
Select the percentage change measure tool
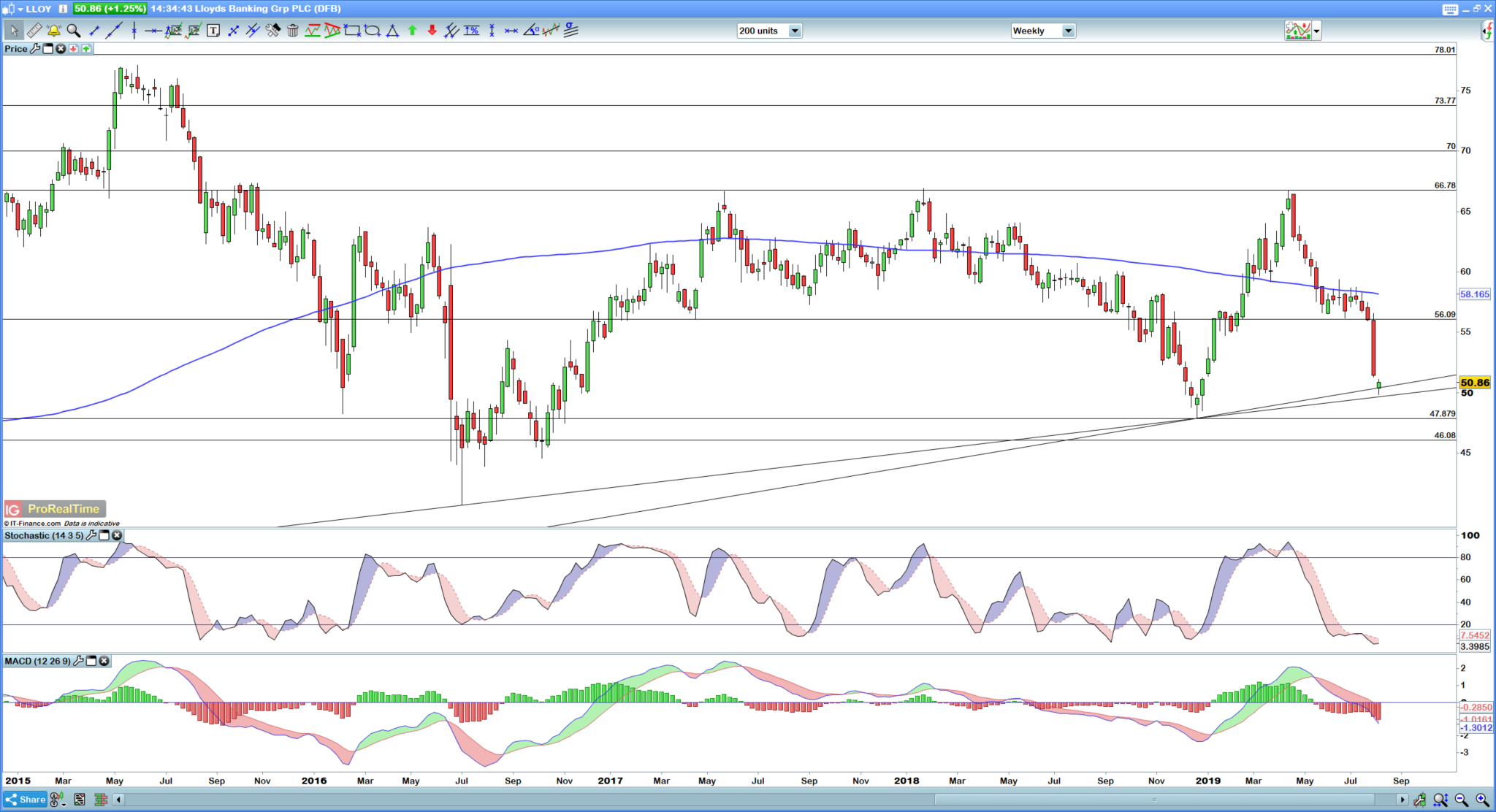coord(471,31)
